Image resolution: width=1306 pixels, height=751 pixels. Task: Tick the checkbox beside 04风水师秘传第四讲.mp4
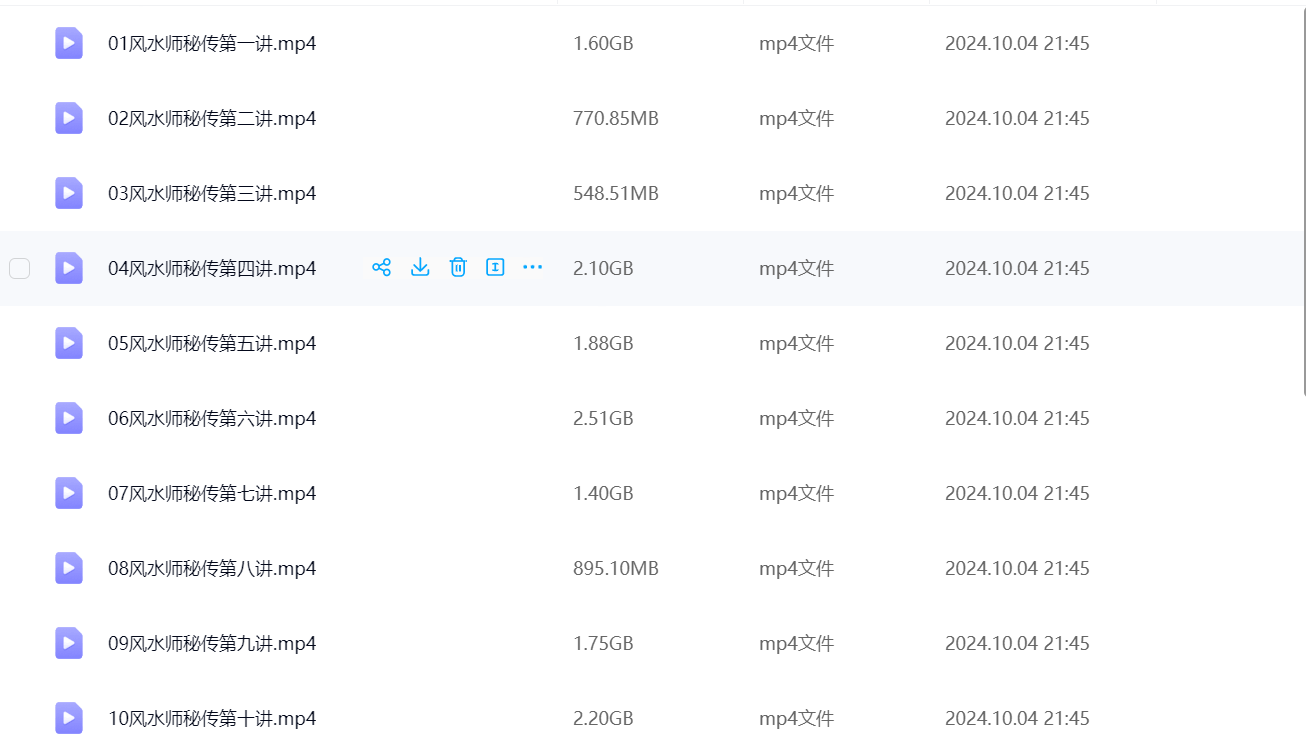20,268
